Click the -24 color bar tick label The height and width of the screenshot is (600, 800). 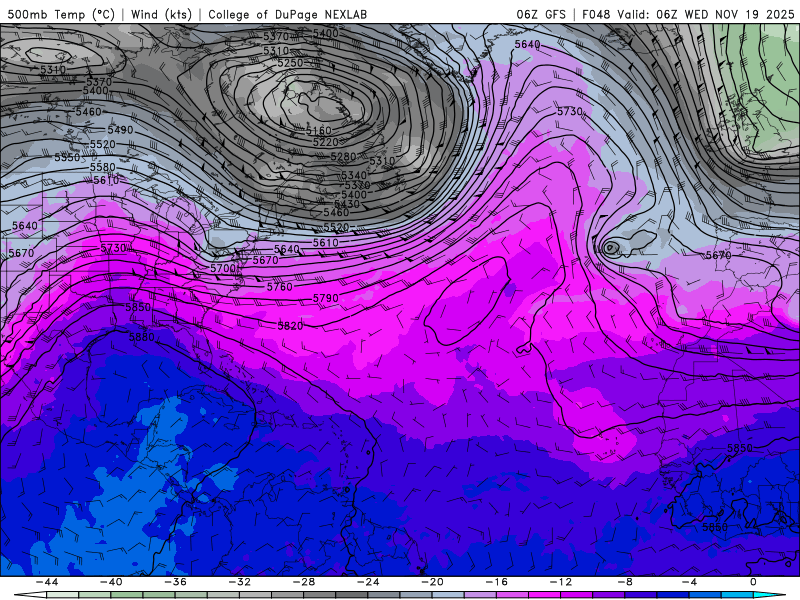tap(368, 582)
